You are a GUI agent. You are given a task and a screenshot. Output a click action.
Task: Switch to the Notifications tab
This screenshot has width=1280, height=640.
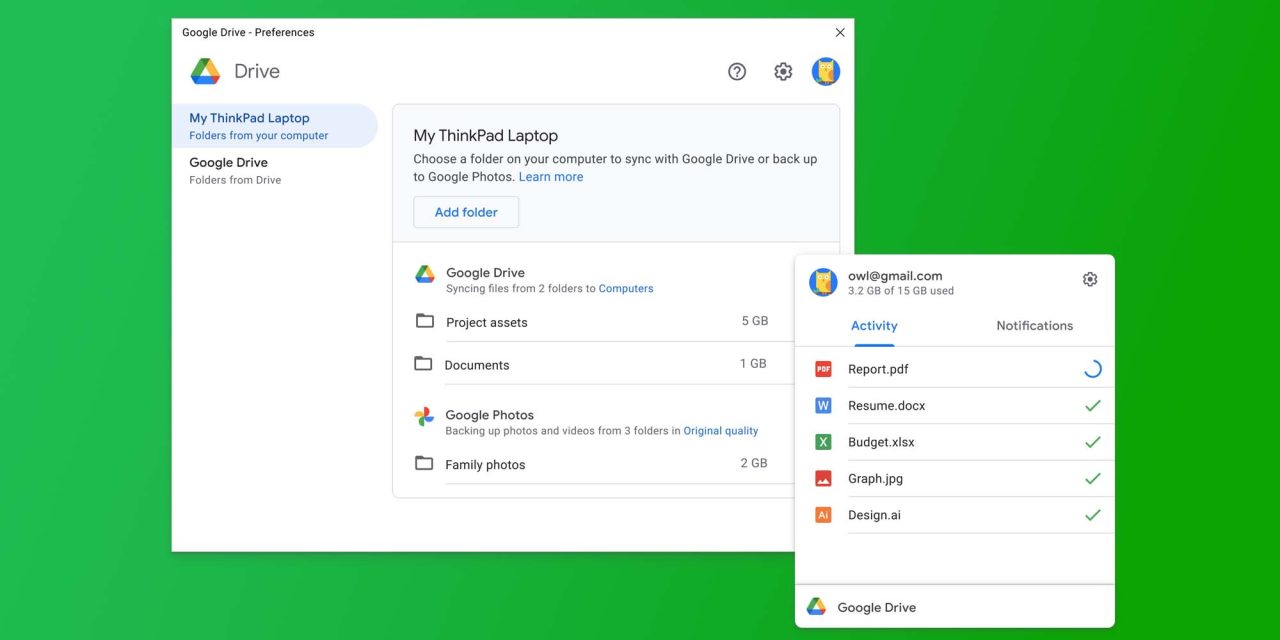[x=1034, y=325]
